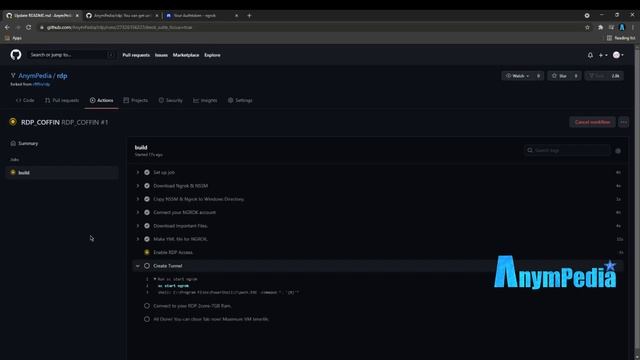Click the Download Important Files status icon

point(147,226)
